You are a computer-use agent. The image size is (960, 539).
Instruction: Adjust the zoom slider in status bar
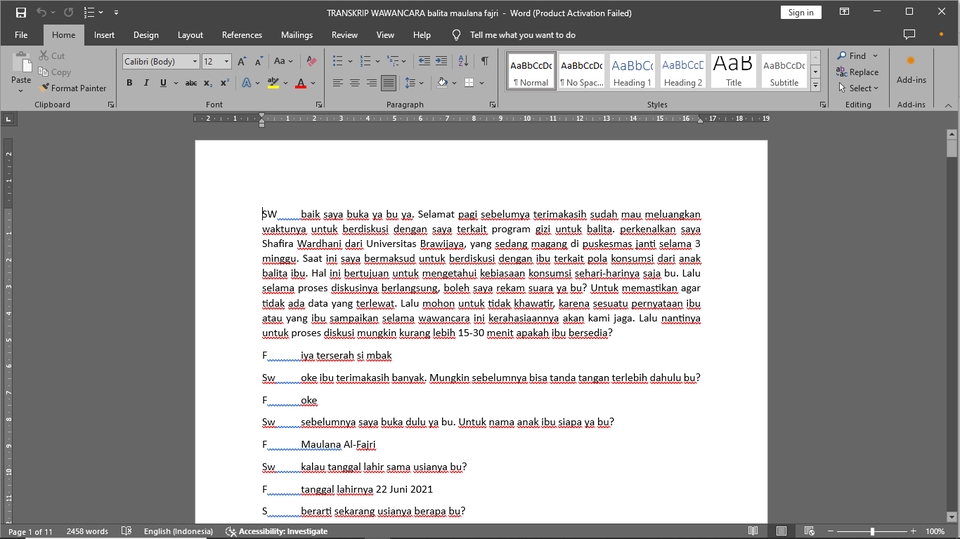point(872,531)
